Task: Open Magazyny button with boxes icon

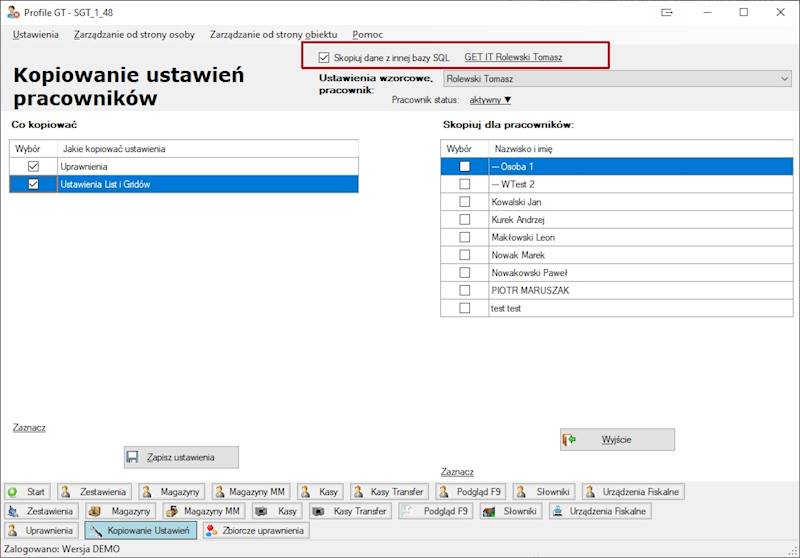Action: pyautogui.click(x=120, y=511)
